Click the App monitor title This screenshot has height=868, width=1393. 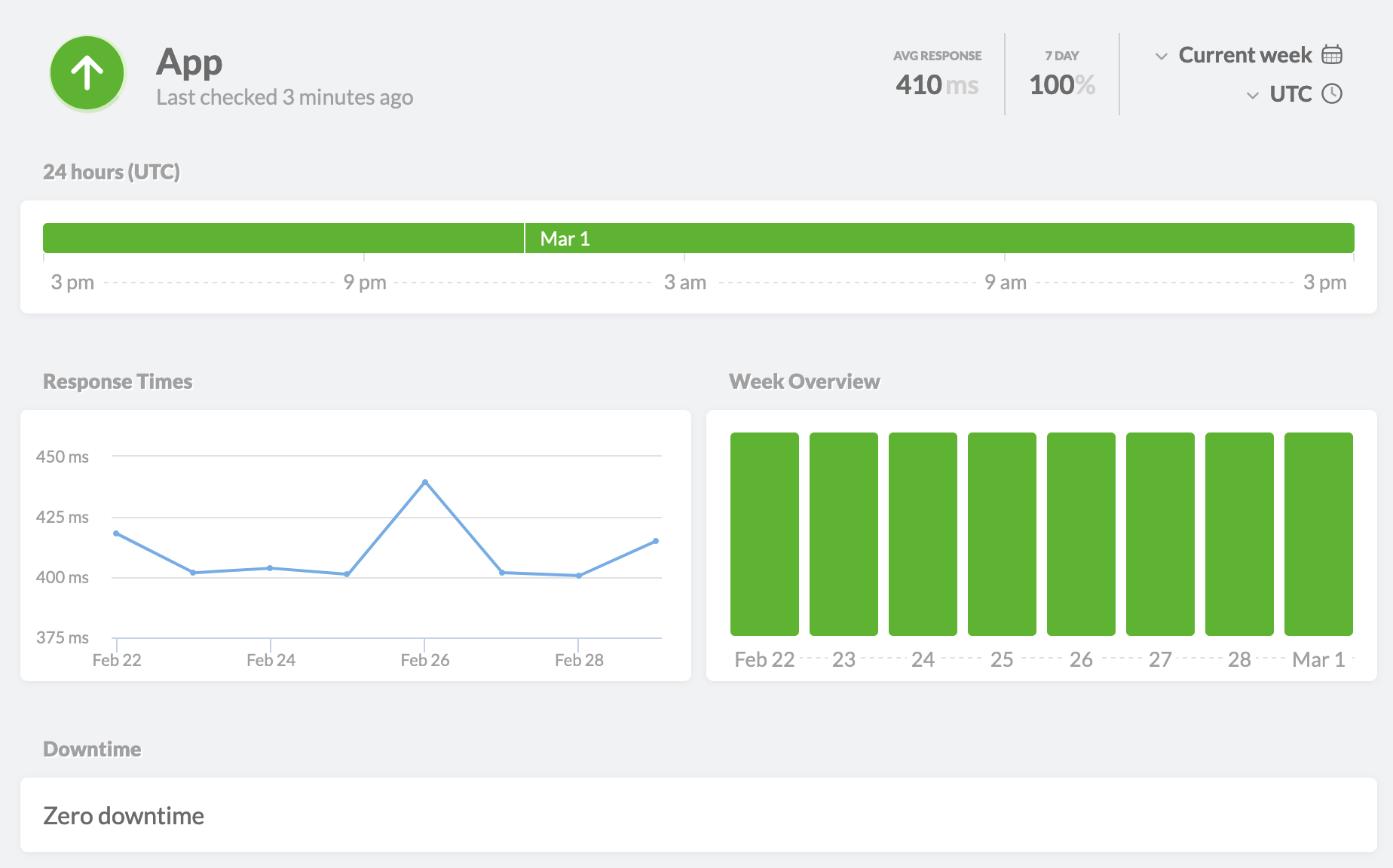(189, 62)
